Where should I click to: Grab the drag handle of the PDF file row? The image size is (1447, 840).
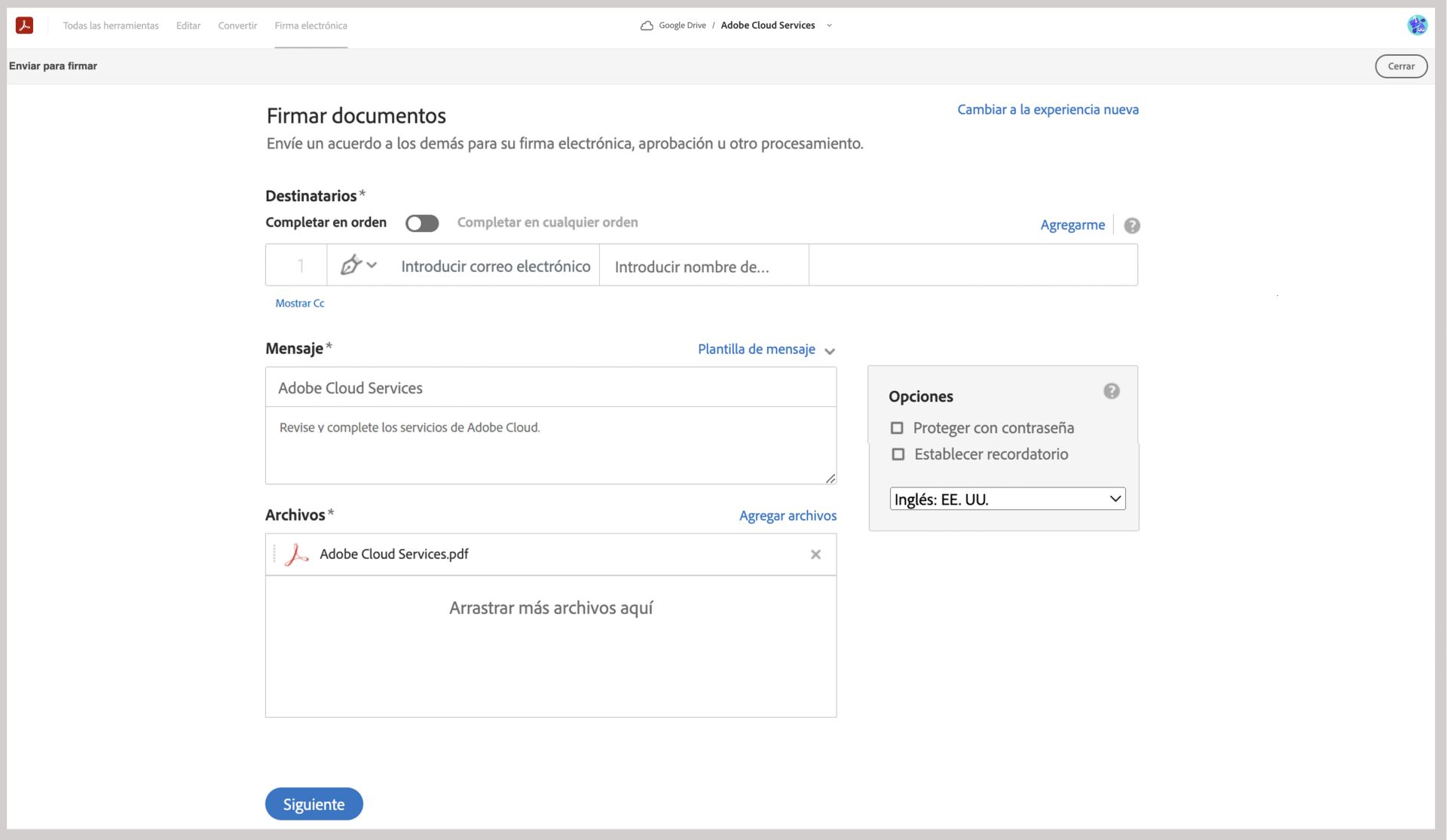pyautogui.click(x=274, y=554)
